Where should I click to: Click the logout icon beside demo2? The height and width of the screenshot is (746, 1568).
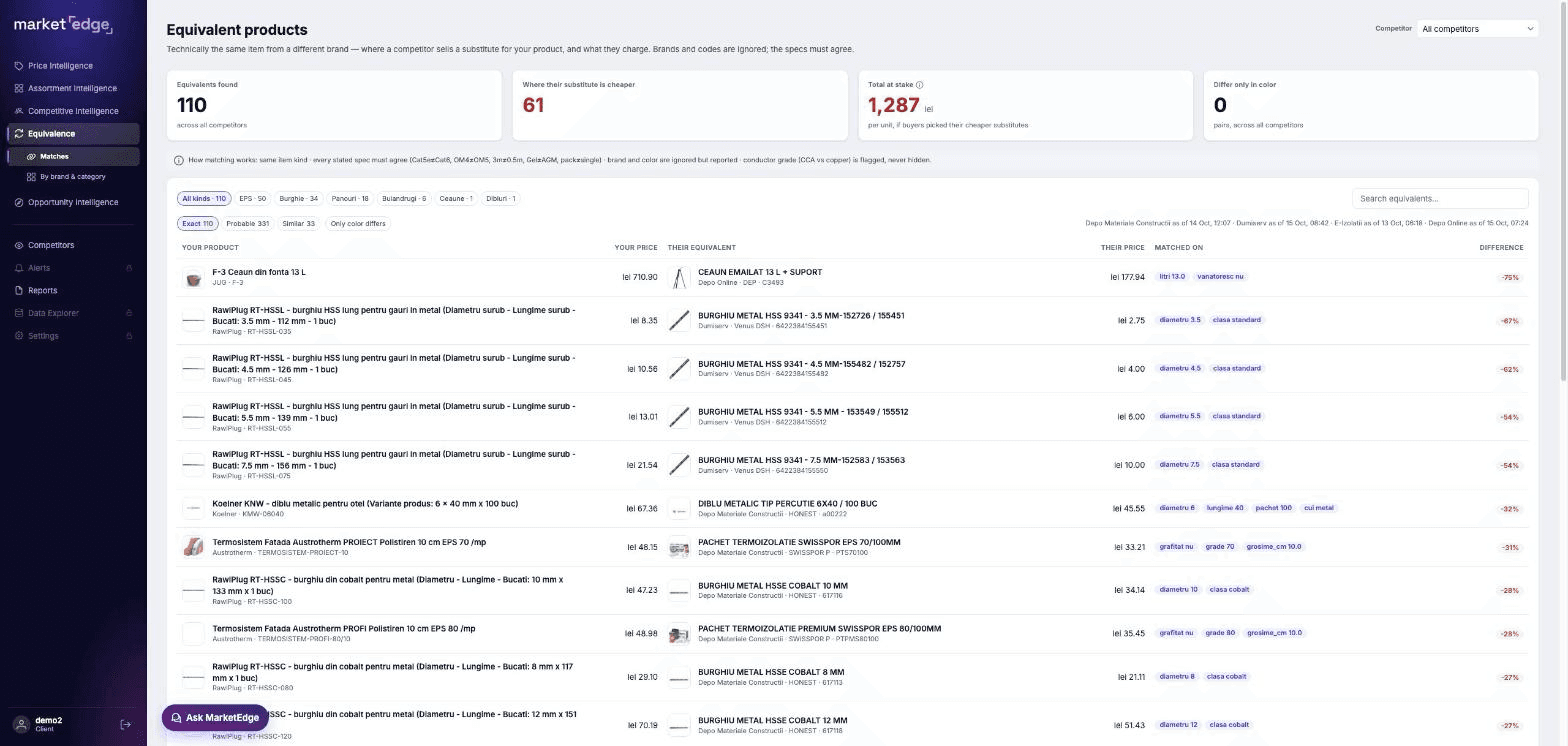click(126, 724)
